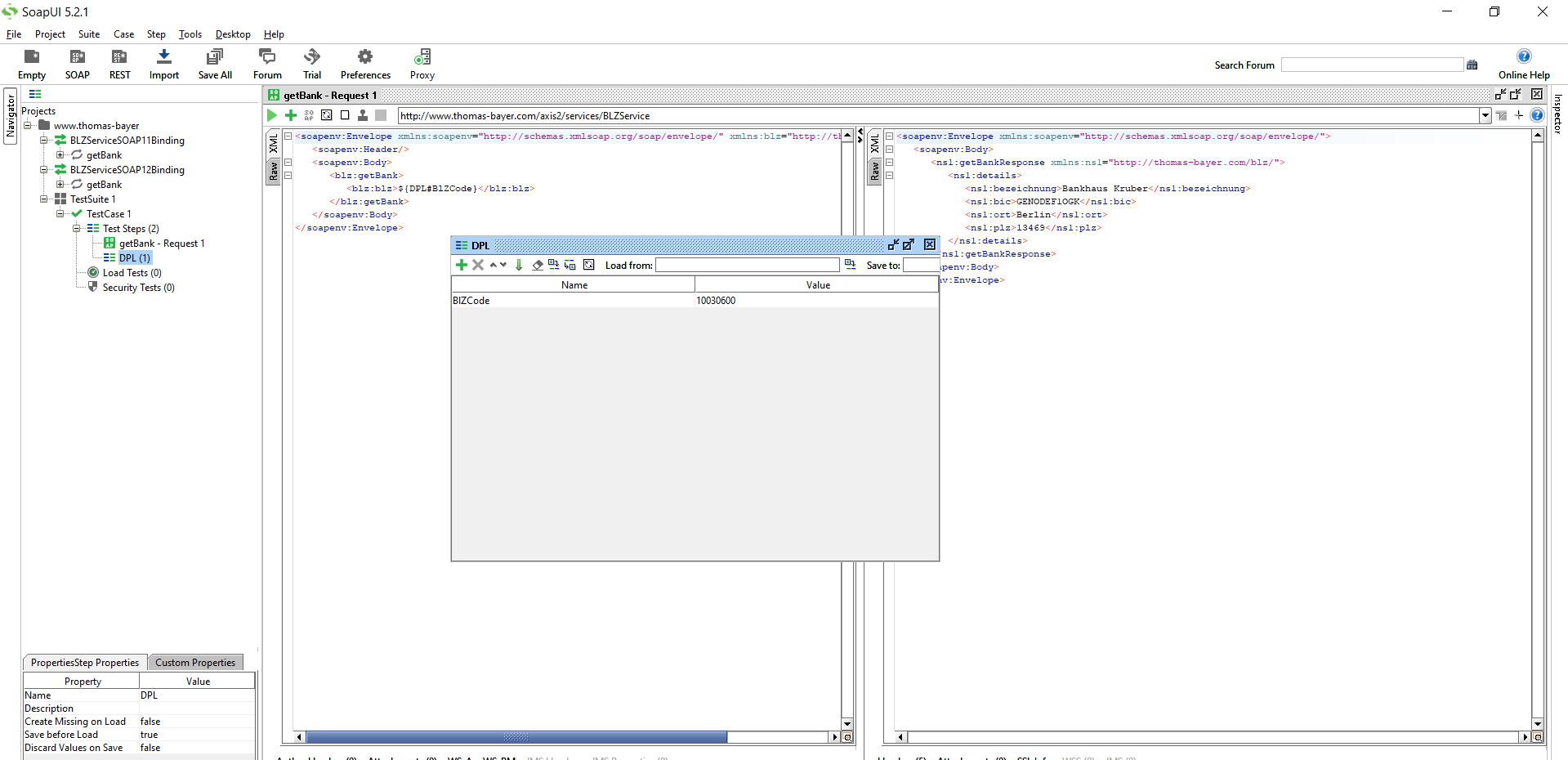The height and width of the screenshot is (760, 1568).
Task: Switch response editor to Raw view tab
Action: click(875, 172)
